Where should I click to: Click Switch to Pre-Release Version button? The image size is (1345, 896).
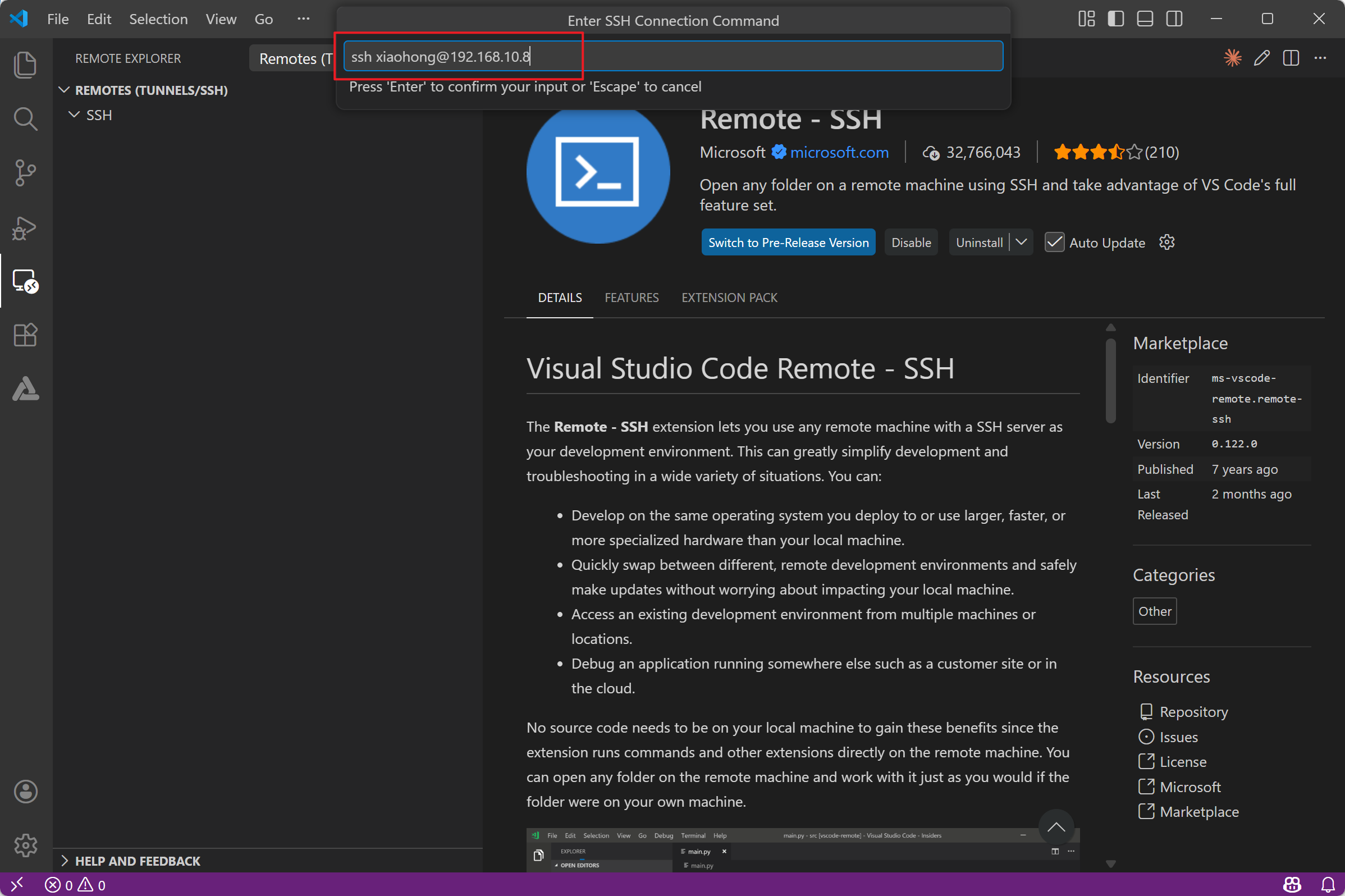click(x=789, y=243)
